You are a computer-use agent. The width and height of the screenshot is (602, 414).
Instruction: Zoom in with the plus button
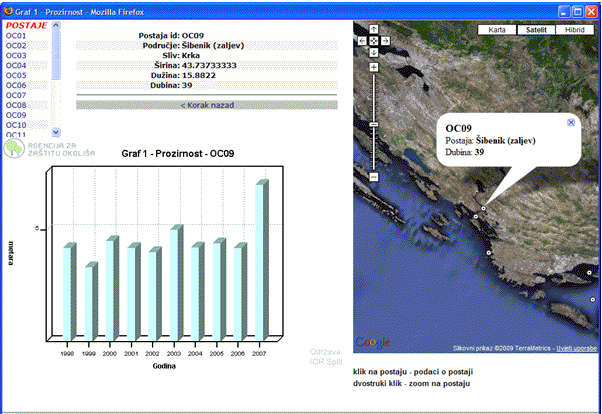(x=373, y=67)
